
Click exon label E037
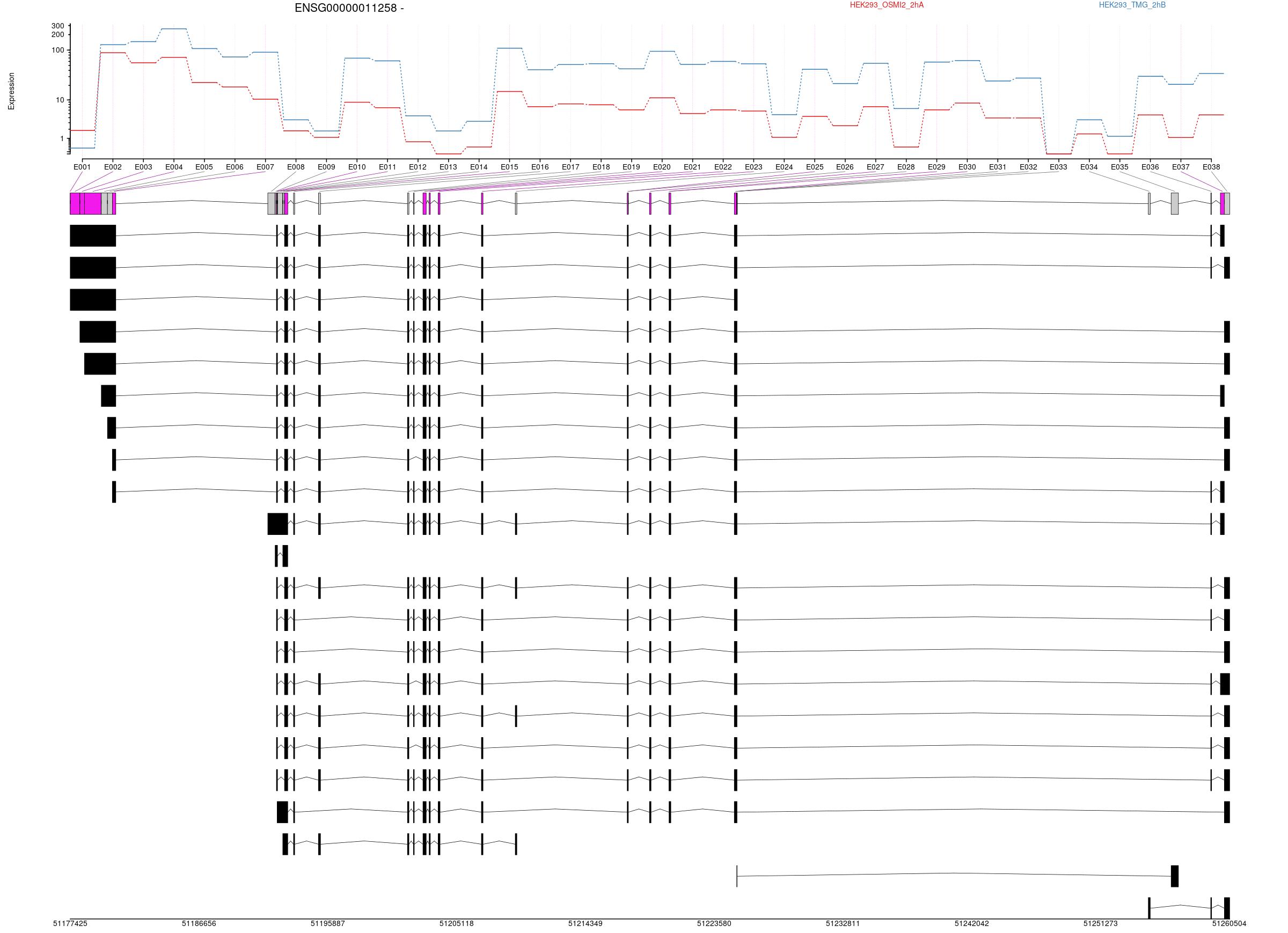1181,167
